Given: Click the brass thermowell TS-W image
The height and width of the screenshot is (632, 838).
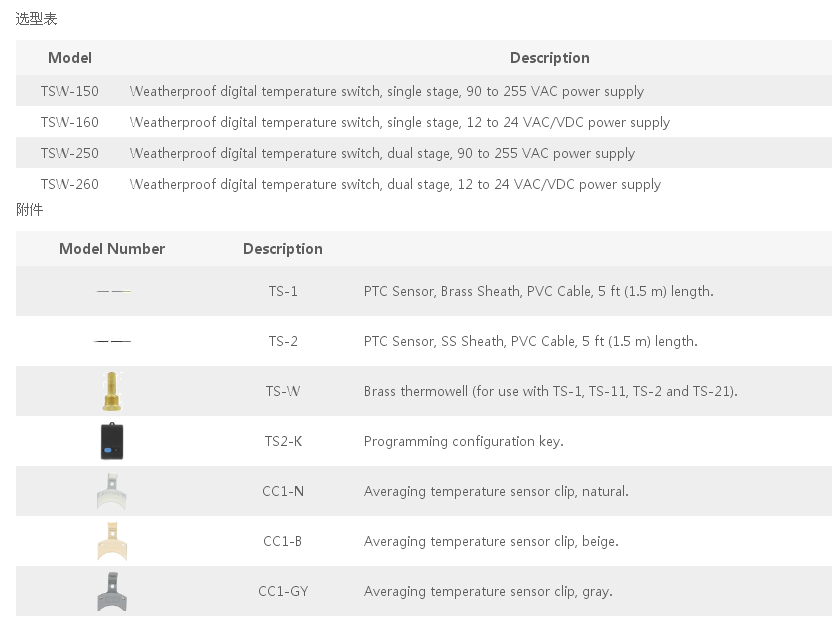Looking at the screenshot, I should tap(112, 392).
